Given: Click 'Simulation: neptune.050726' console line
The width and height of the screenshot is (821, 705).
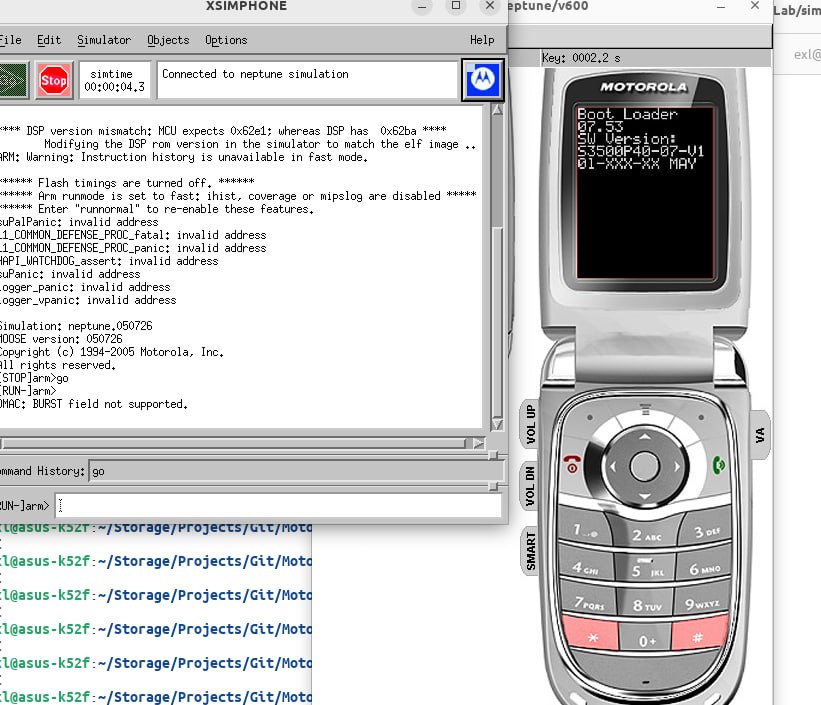Looking at the screenshot, I should click(76, 326).
